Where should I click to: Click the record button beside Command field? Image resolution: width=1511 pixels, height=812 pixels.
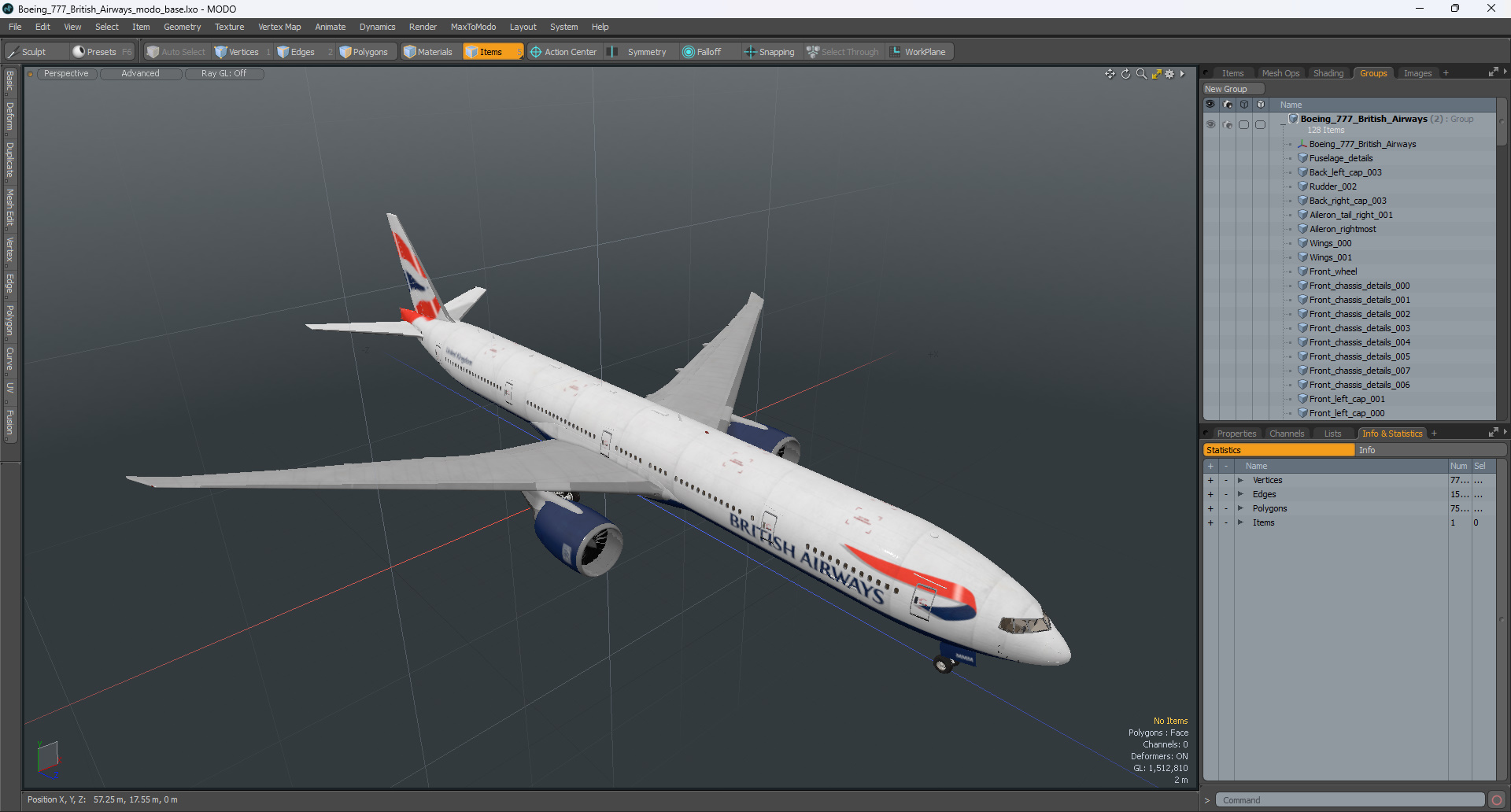click(x=1496, y=800)
